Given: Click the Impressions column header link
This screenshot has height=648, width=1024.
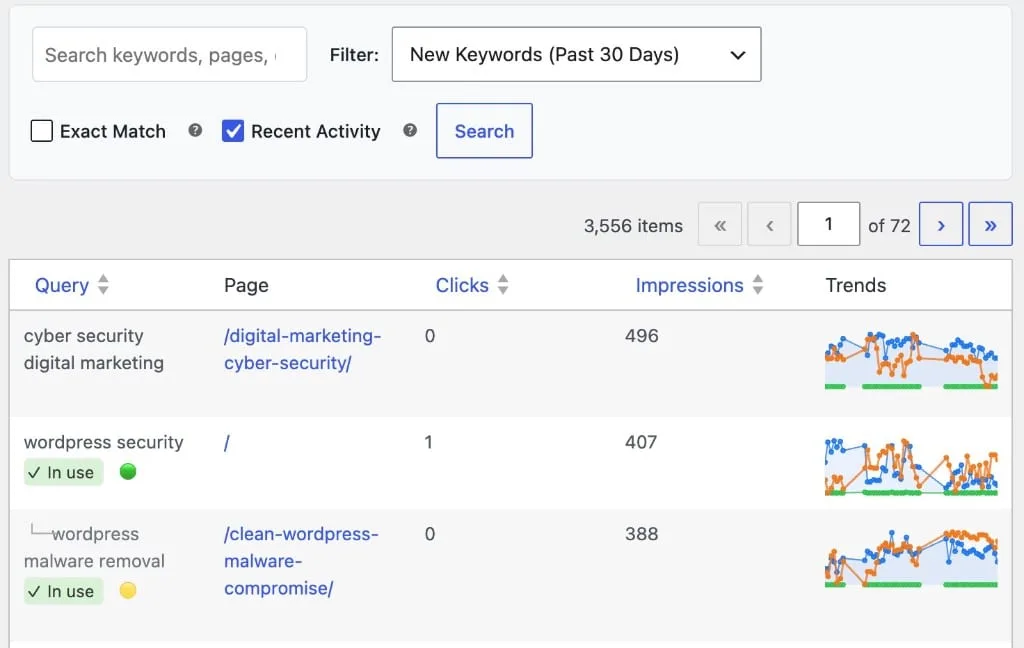Looking at the screenshot, I should click(689, 285).
